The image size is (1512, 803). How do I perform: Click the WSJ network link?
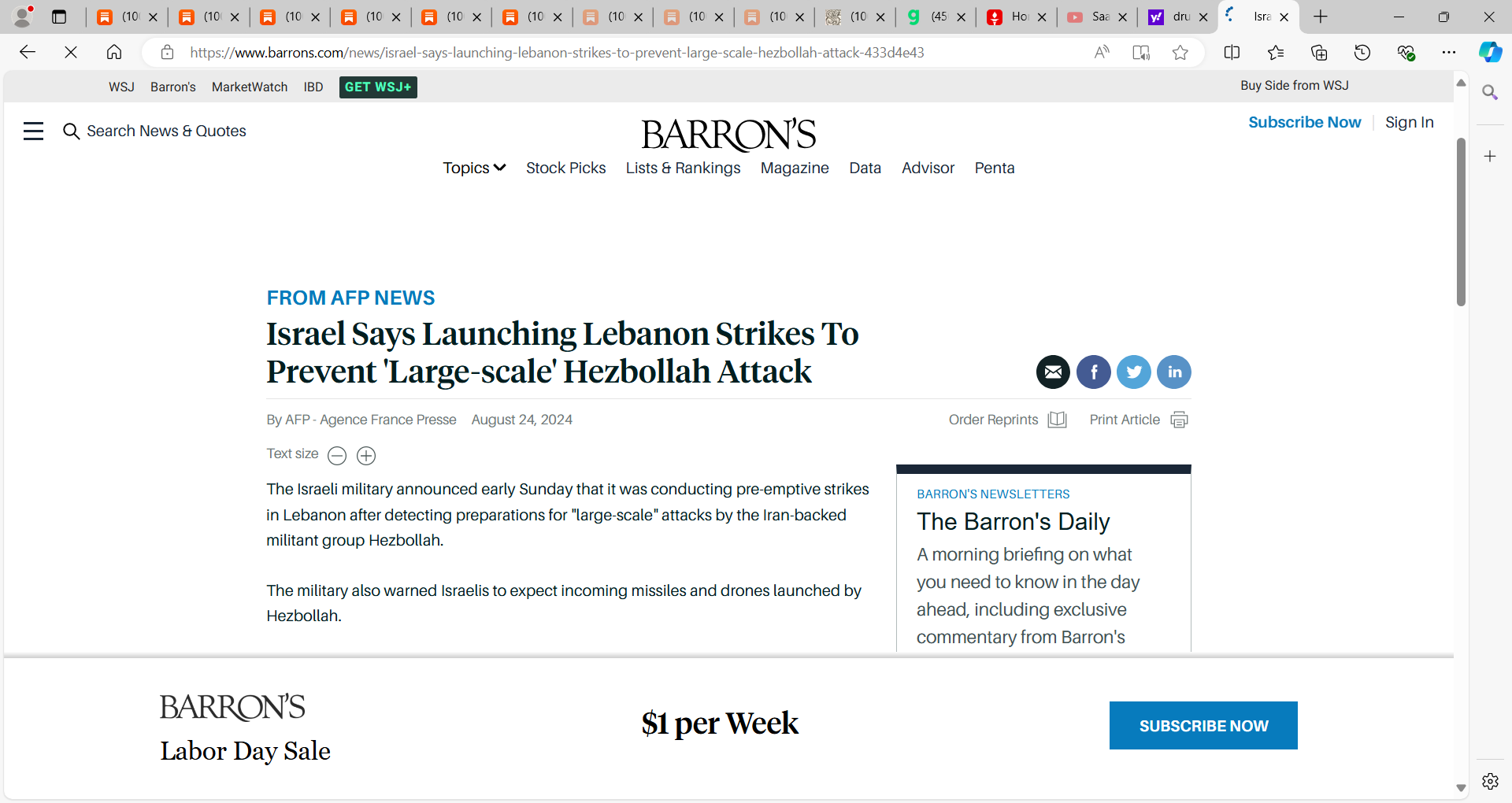[121, 87]
